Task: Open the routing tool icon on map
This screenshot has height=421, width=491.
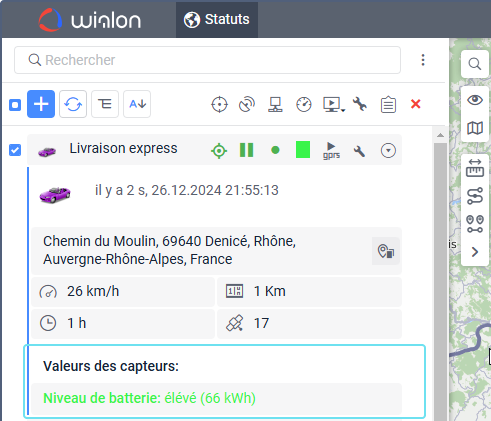Action: point(475,196)
